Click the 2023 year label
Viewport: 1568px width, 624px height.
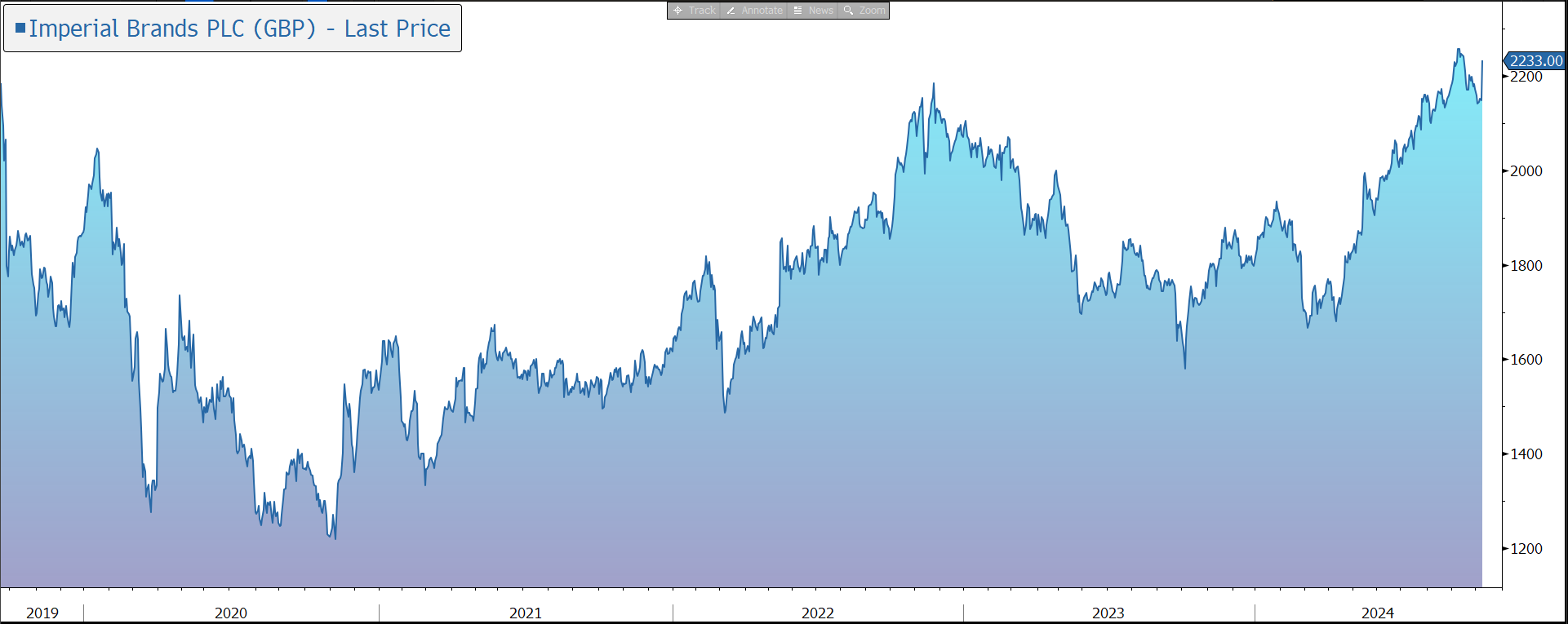click(1108, 613)
